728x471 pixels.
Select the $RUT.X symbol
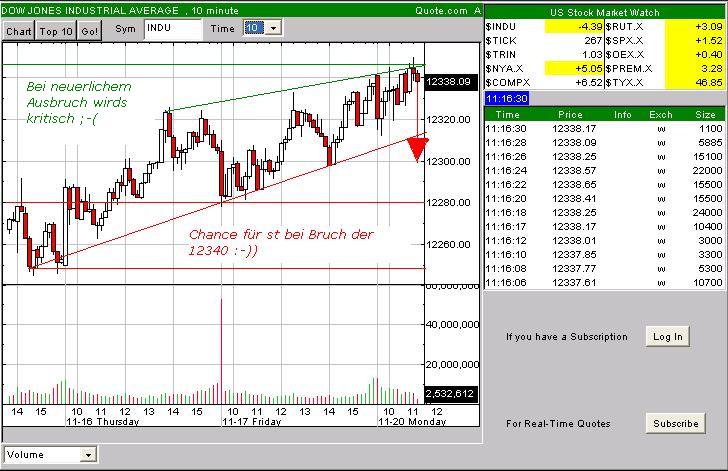tap(624, 27)
